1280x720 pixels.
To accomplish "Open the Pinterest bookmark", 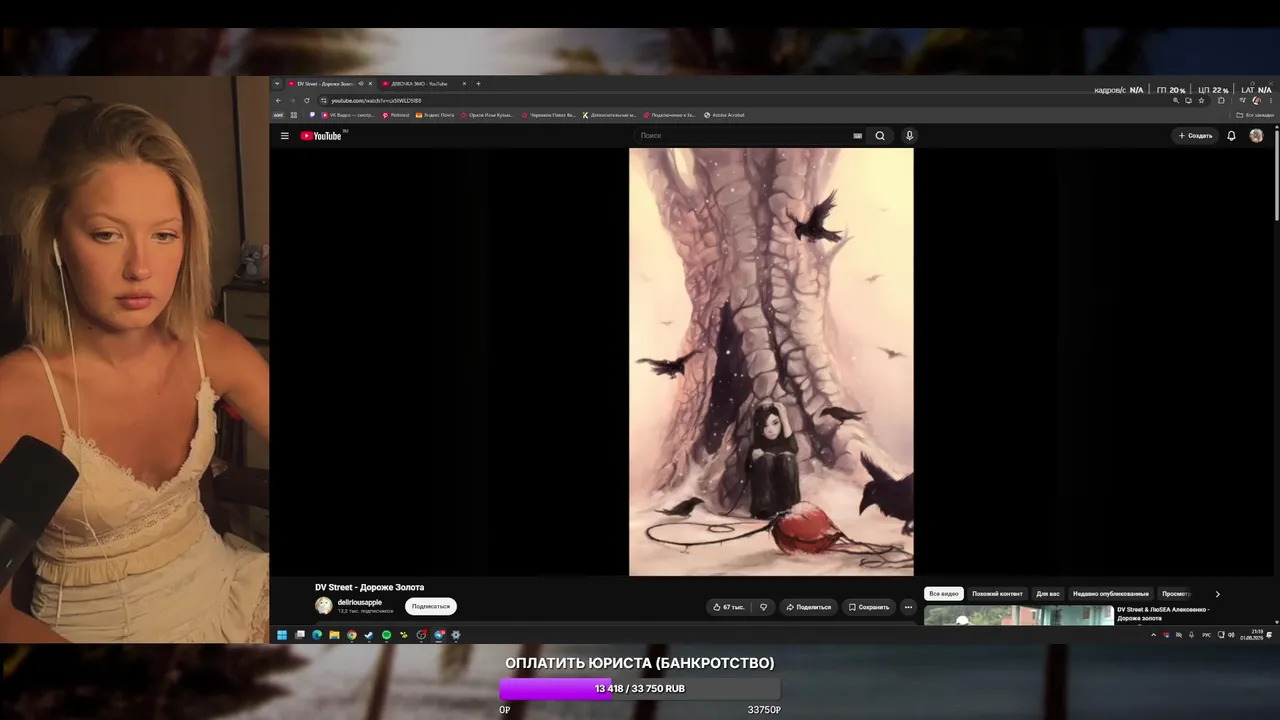I will (x=396, y=115).
